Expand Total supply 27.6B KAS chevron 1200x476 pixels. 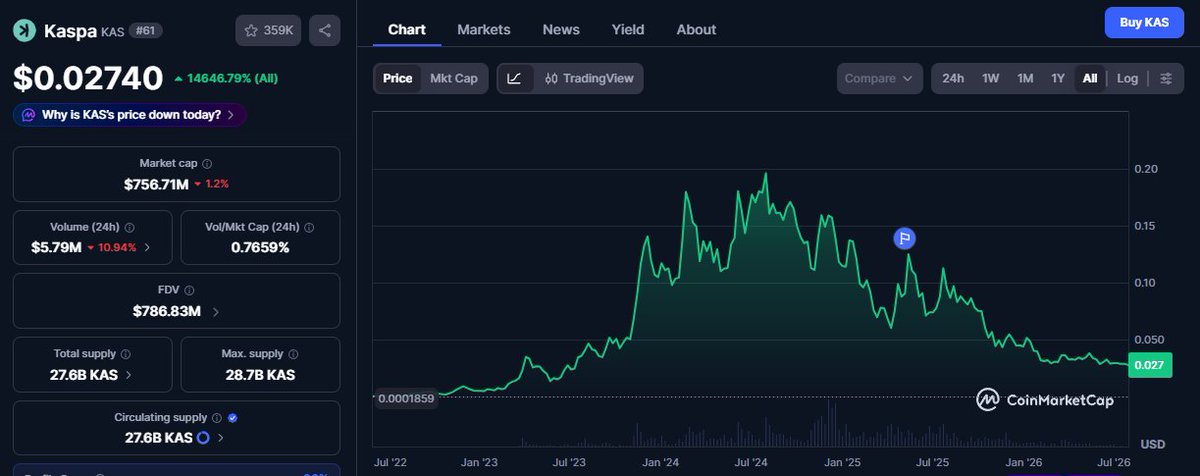[x=127, y=375]
